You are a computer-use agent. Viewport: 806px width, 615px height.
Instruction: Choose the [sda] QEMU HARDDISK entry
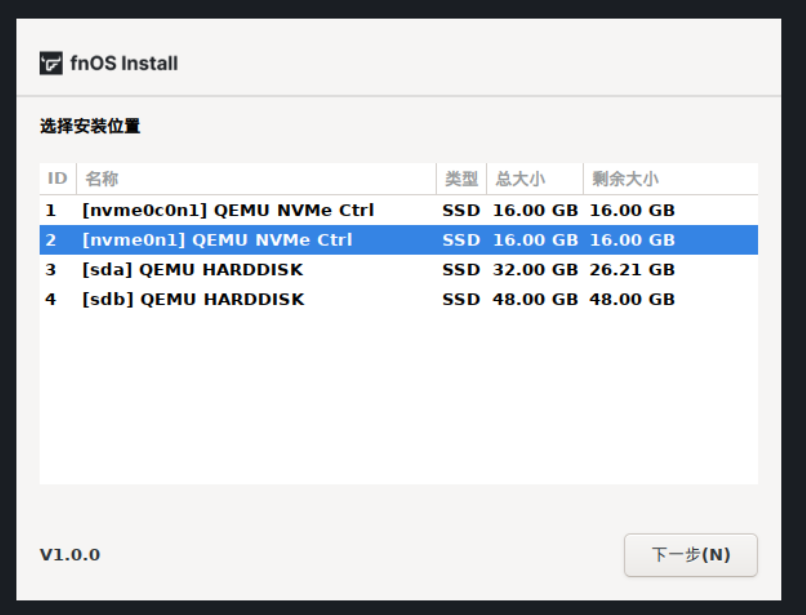(192, 270)
